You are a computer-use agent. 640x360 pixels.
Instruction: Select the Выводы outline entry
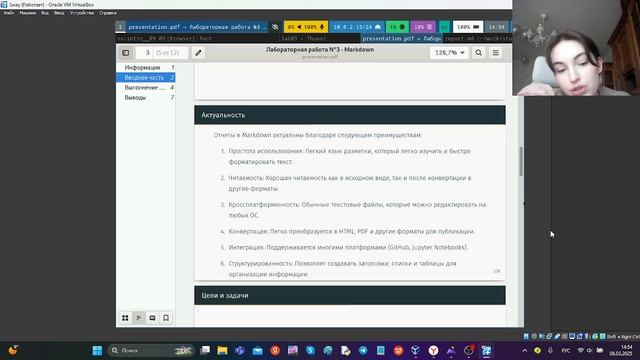click(146, 98)
